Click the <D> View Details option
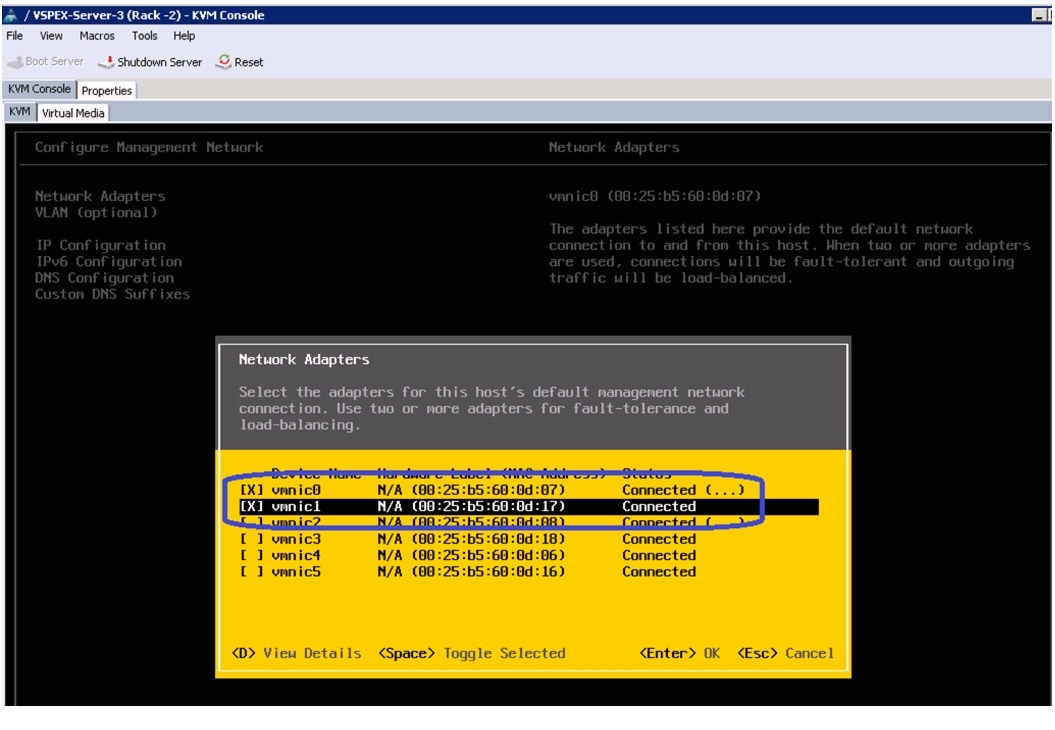The width and height of the screenshot is (1055, 730). (x=296, y=653)
